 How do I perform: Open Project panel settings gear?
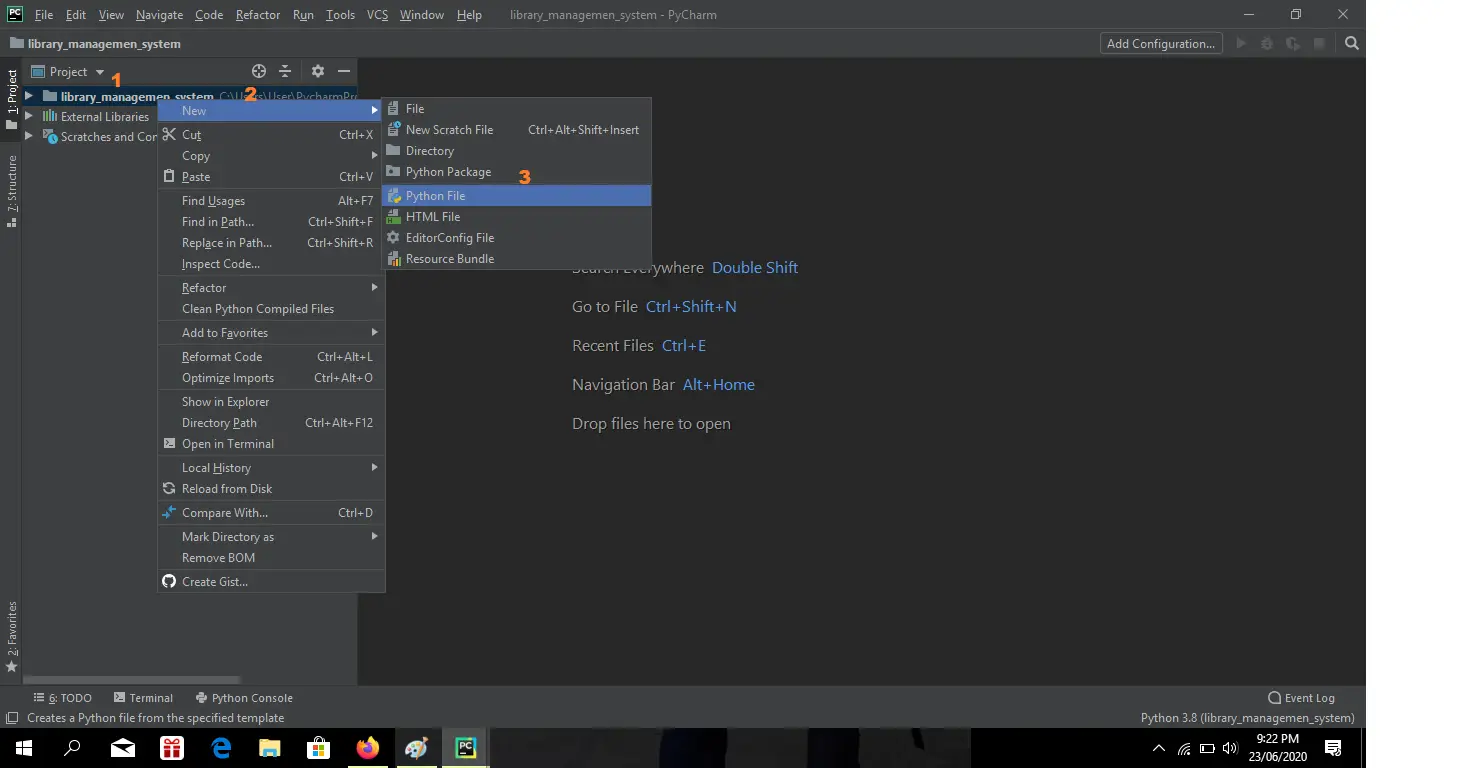(318, 71)
